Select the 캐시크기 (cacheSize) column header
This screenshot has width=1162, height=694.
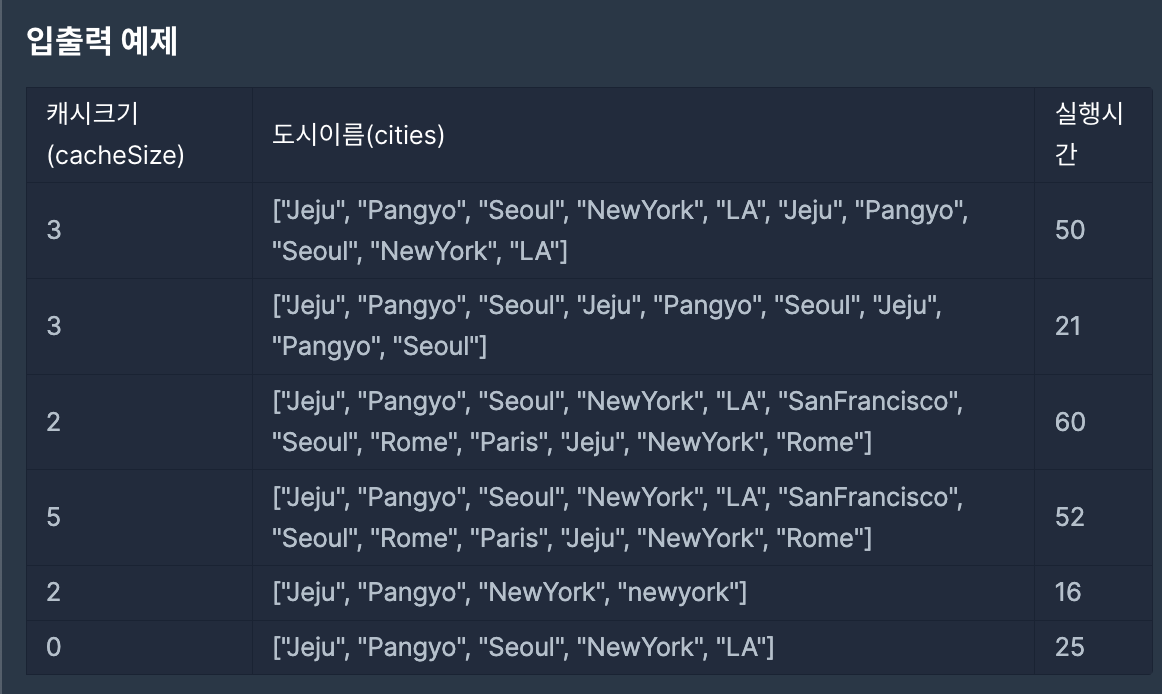[x=139, y=135]
